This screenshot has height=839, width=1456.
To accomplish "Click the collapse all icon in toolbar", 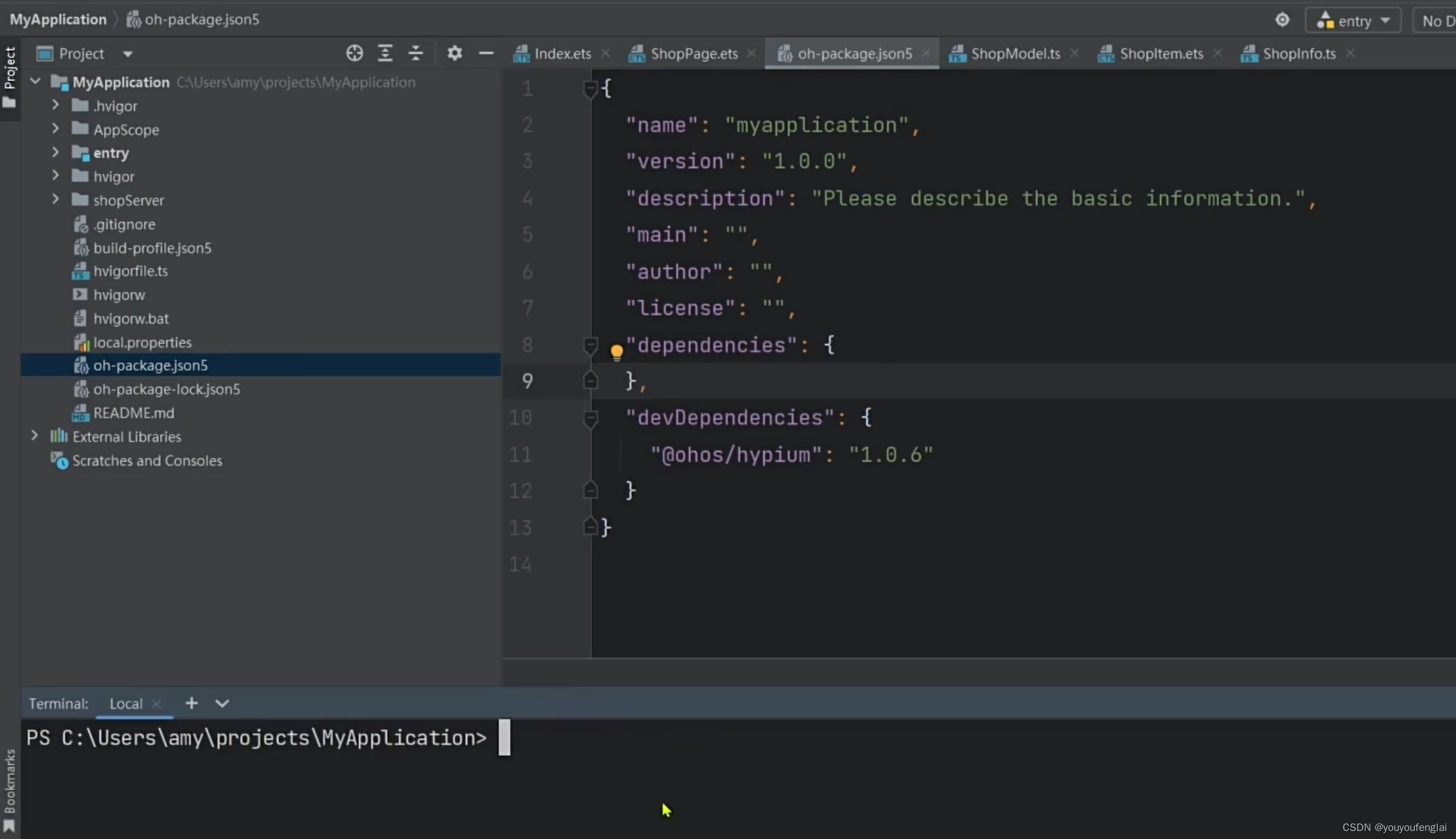I will (x=415, y=53).
